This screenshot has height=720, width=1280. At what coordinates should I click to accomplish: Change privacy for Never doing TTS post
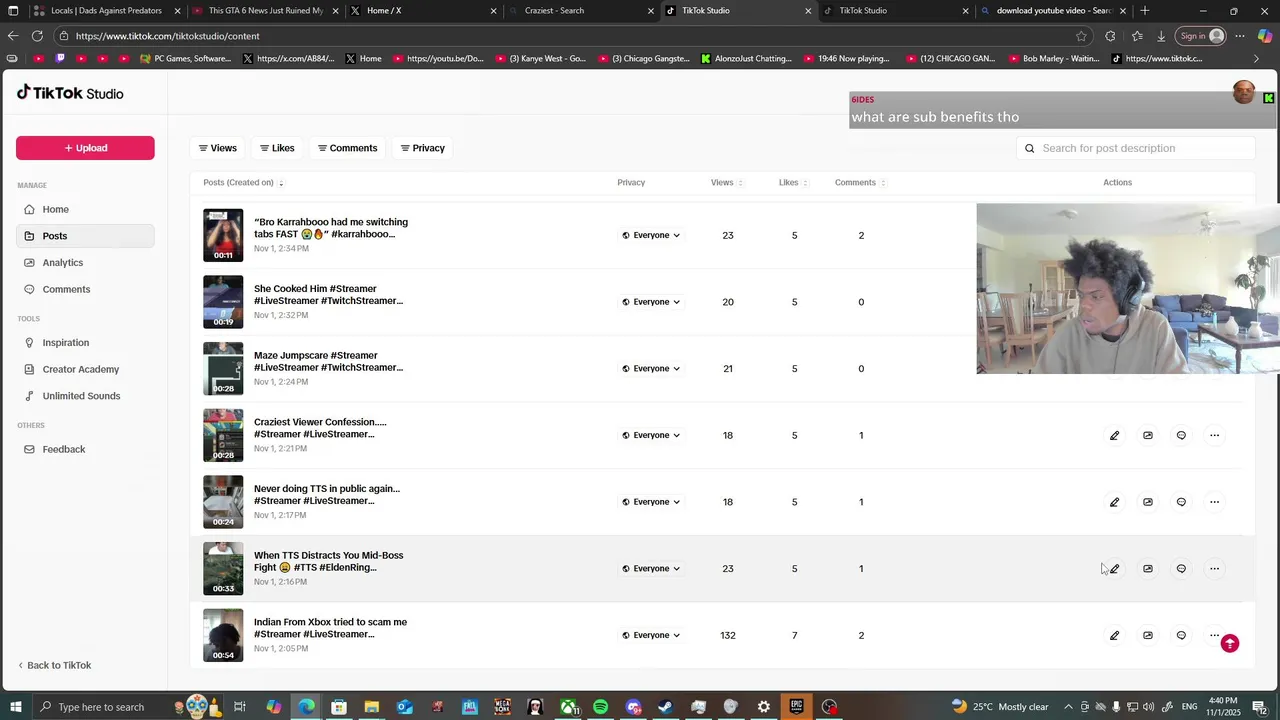tap(651, 502)
